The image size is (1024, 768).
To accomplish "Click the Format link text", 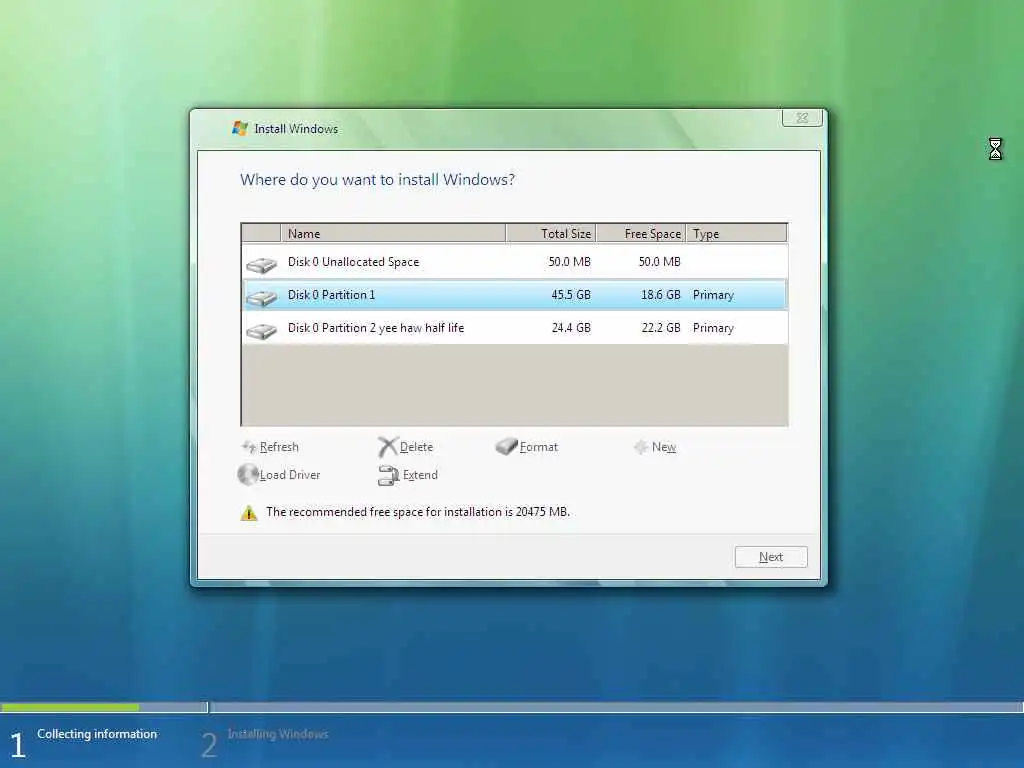I will (x=539, y=447).
